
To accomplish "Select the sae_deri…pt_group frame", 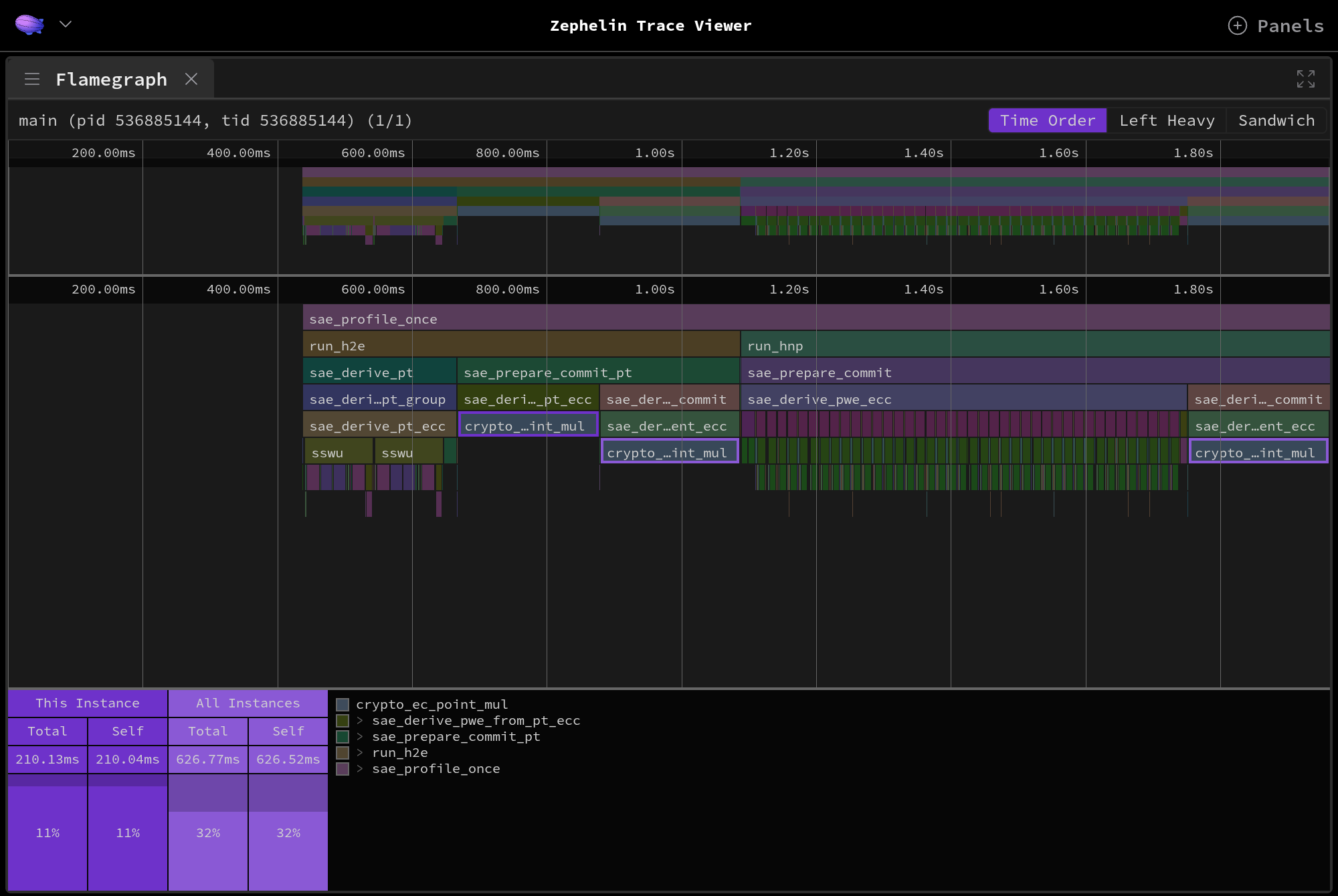I will [x=379, y=398].
